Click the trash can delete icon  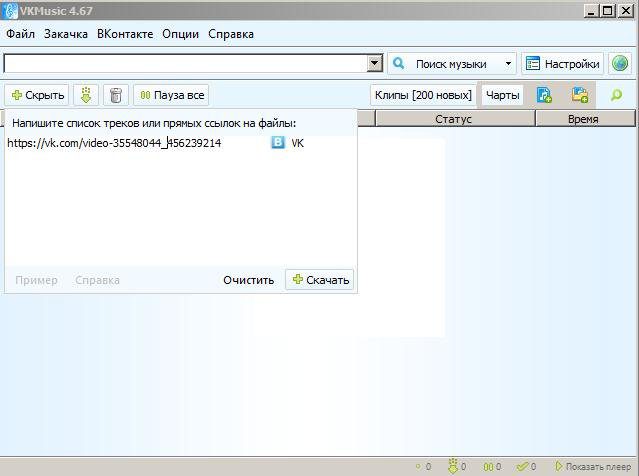[116, 95]
